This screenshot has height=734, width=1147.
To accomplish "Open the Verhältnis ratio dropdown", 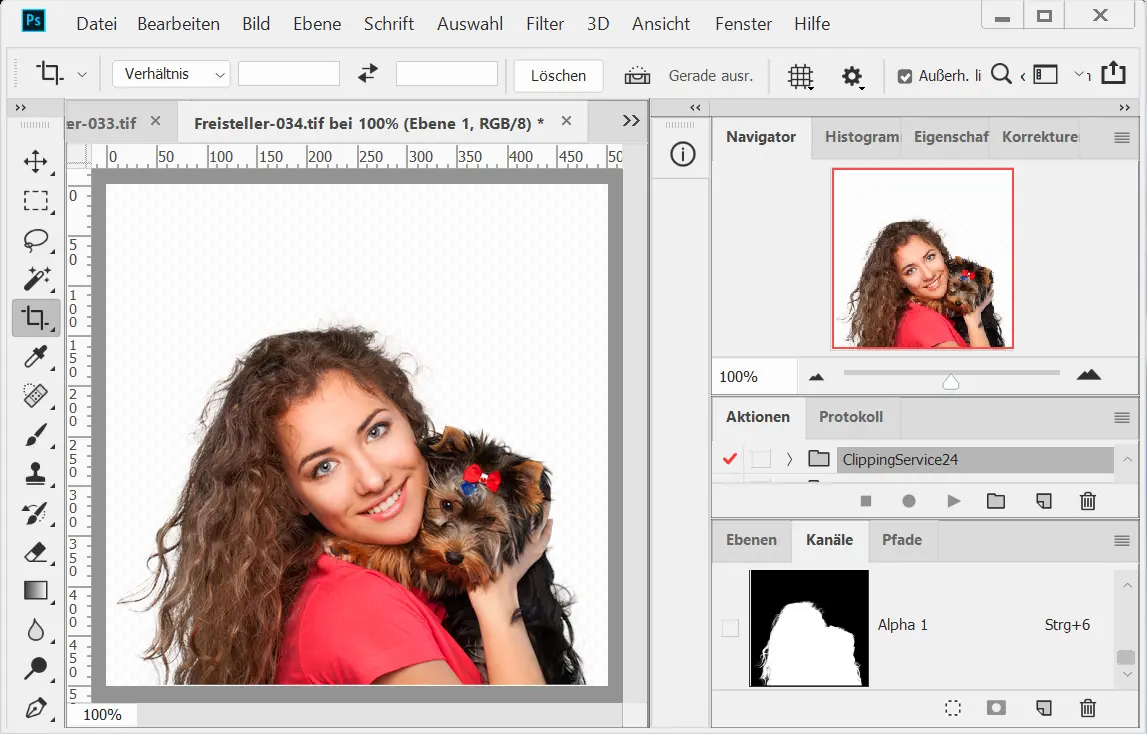I will click(171, 74).
